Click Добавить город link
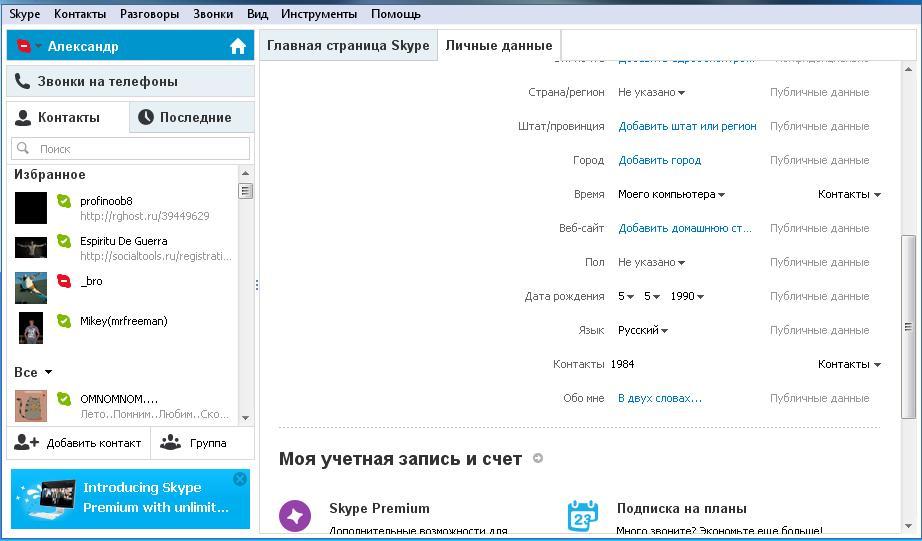 click(659, 161)
